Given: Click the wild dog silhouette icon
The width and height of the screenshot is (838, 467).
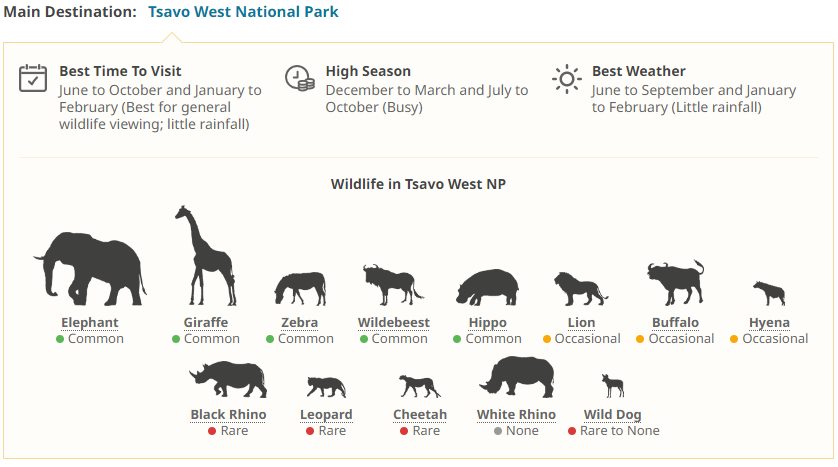Looking at the screenshot, I should click(613, 386).
